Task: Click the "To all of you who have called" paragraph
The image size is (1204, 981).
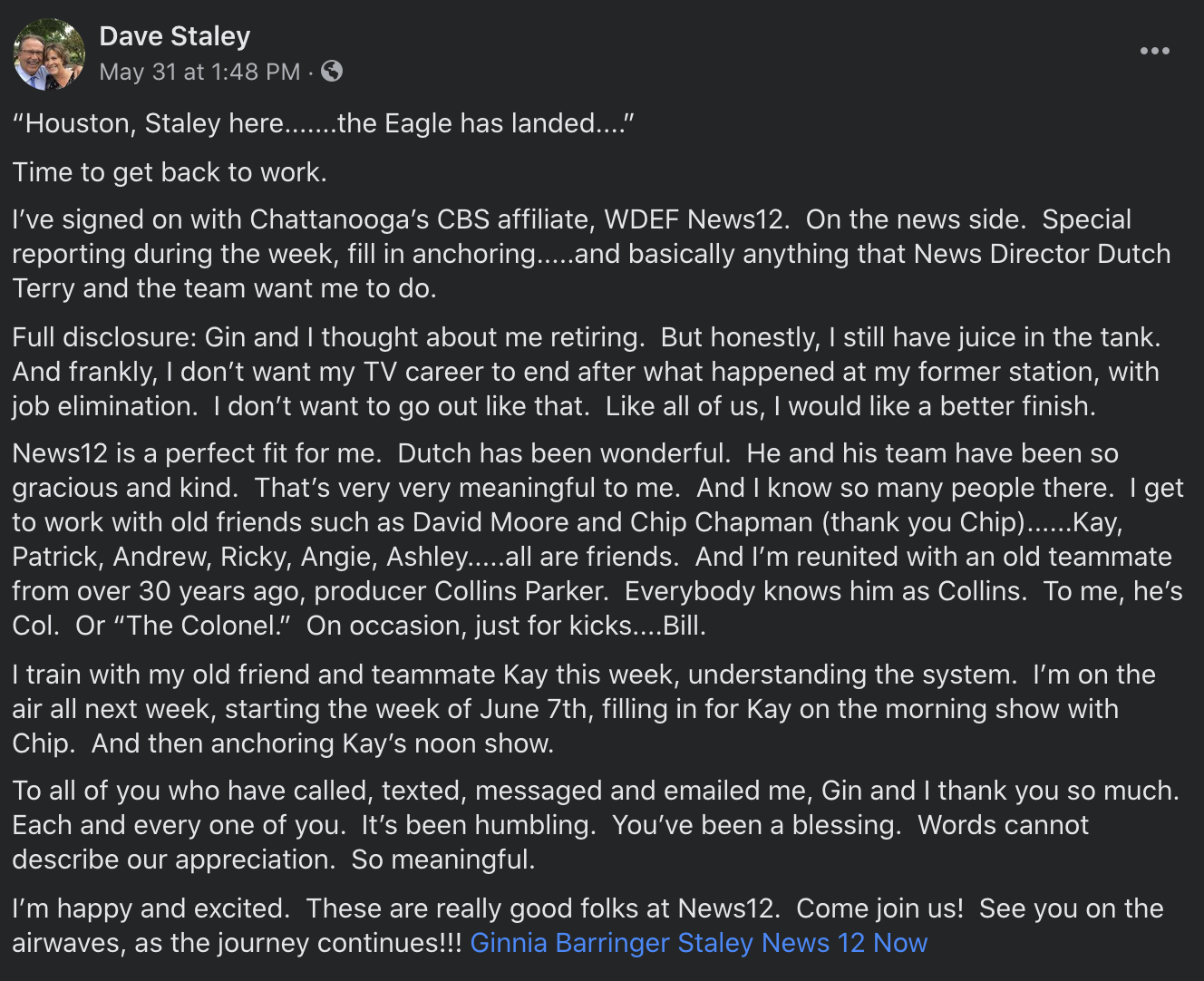Action: (x=596, y=825)
